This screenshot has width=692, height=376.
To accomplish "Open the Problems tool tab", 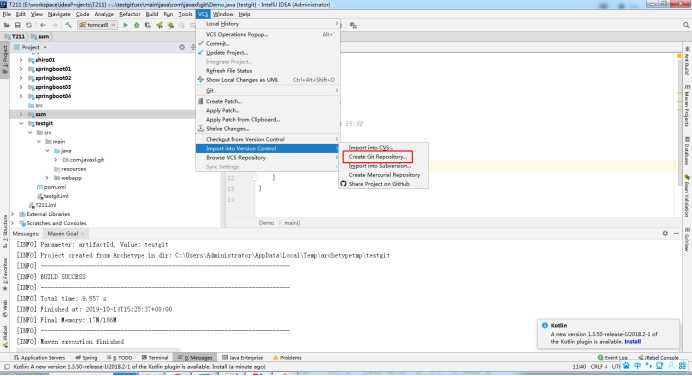I will point(287,357).
